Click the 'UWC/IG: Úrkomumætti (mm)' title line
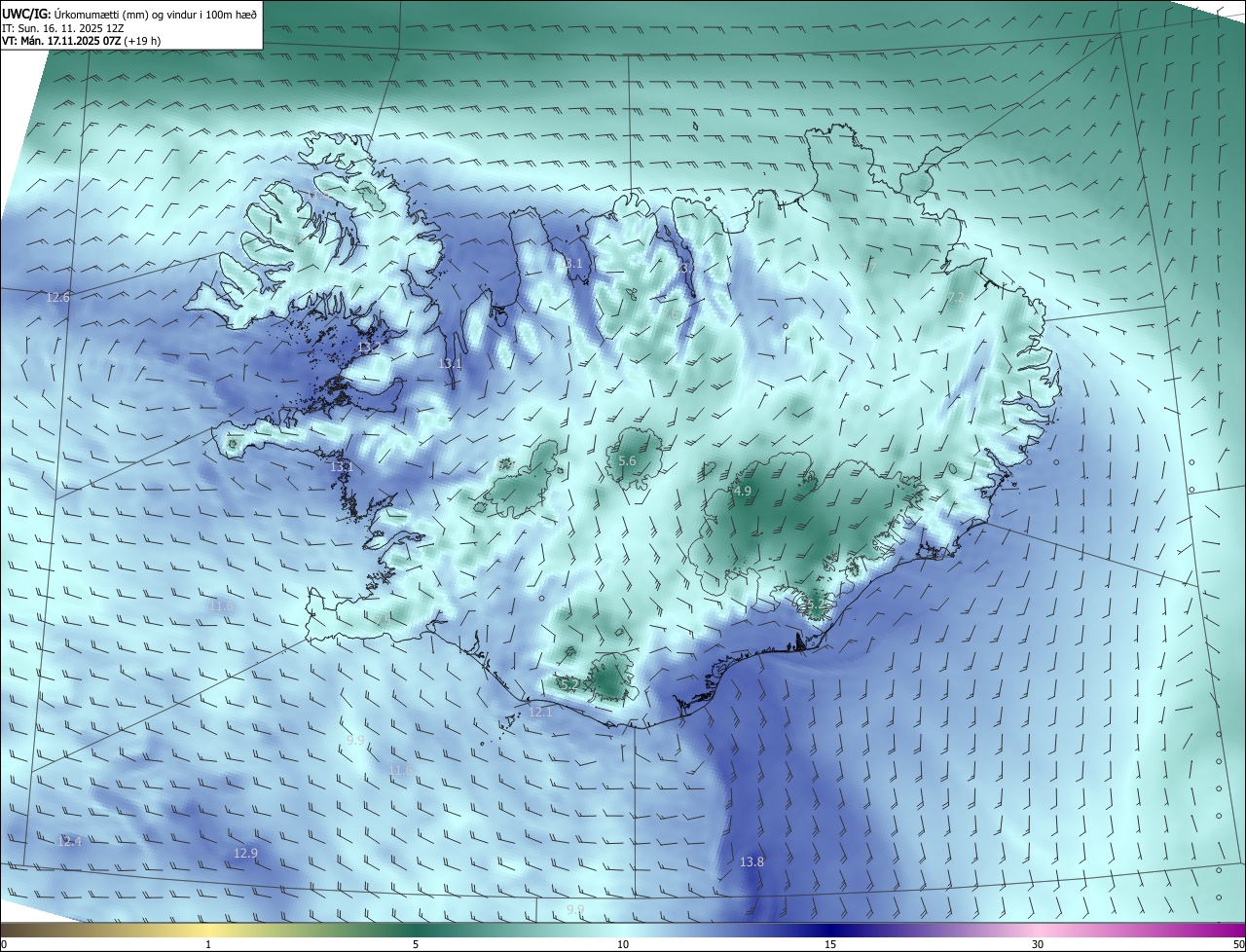Viewport: 1246px width, 952px height. click(x=129, y=15)
